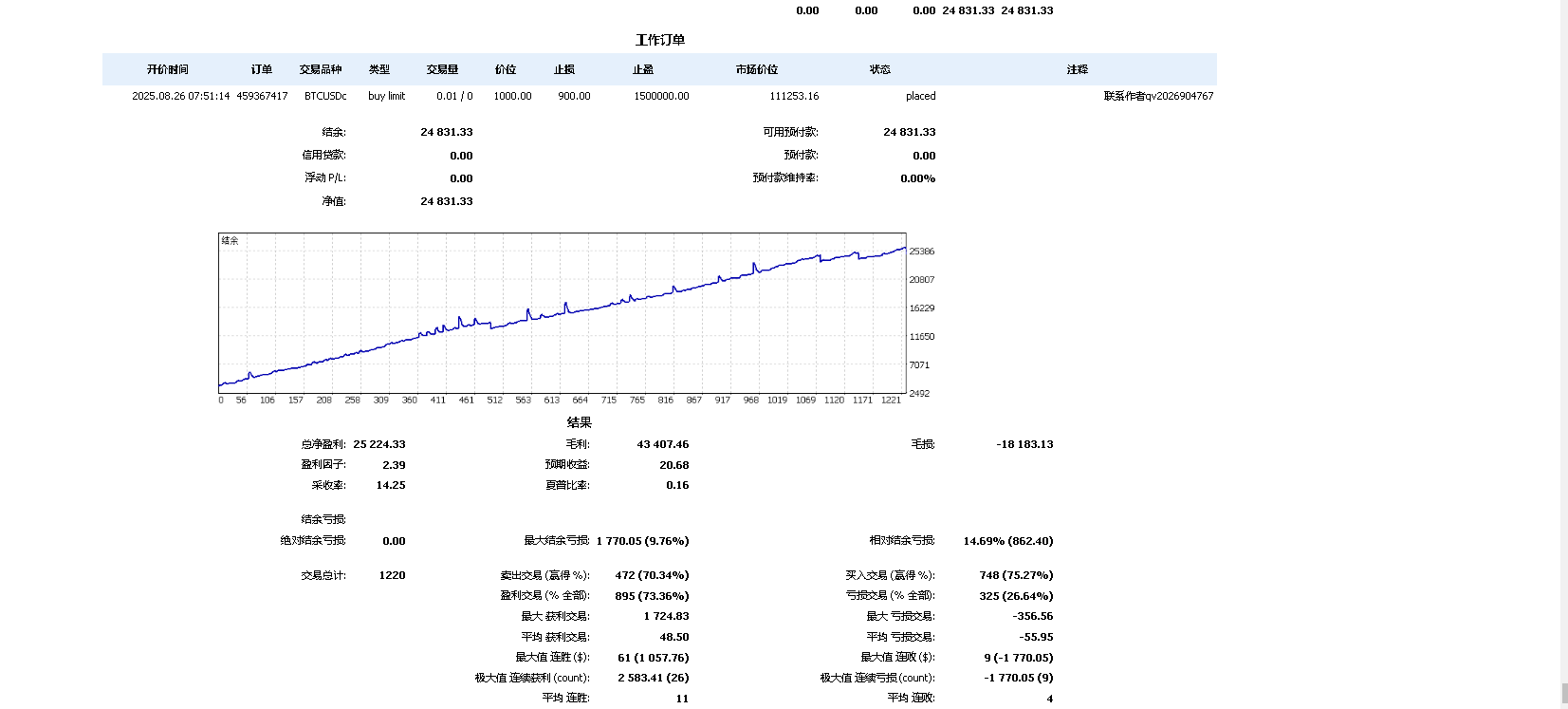
Task: Click the 止盈 column header
Action: (643, 69)
